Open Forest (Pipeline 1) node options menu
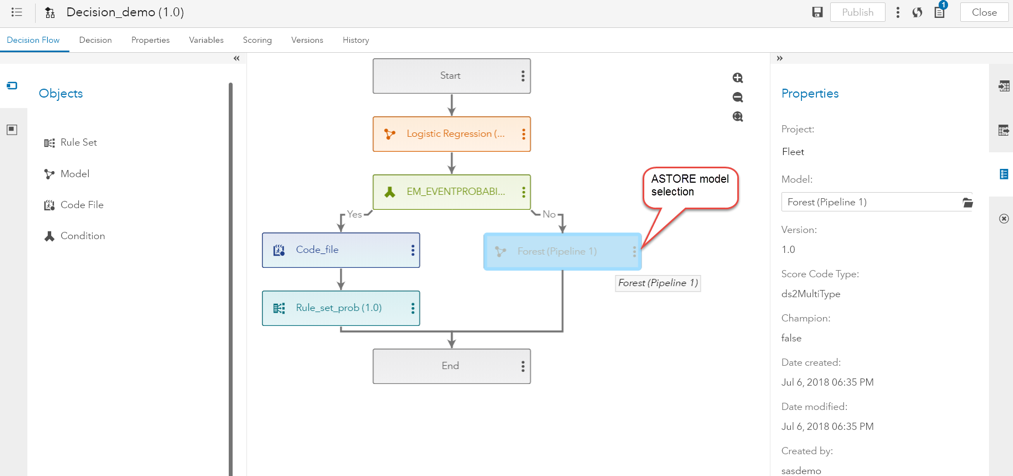Screen dimensions: 1013x476 pos(634,251)
